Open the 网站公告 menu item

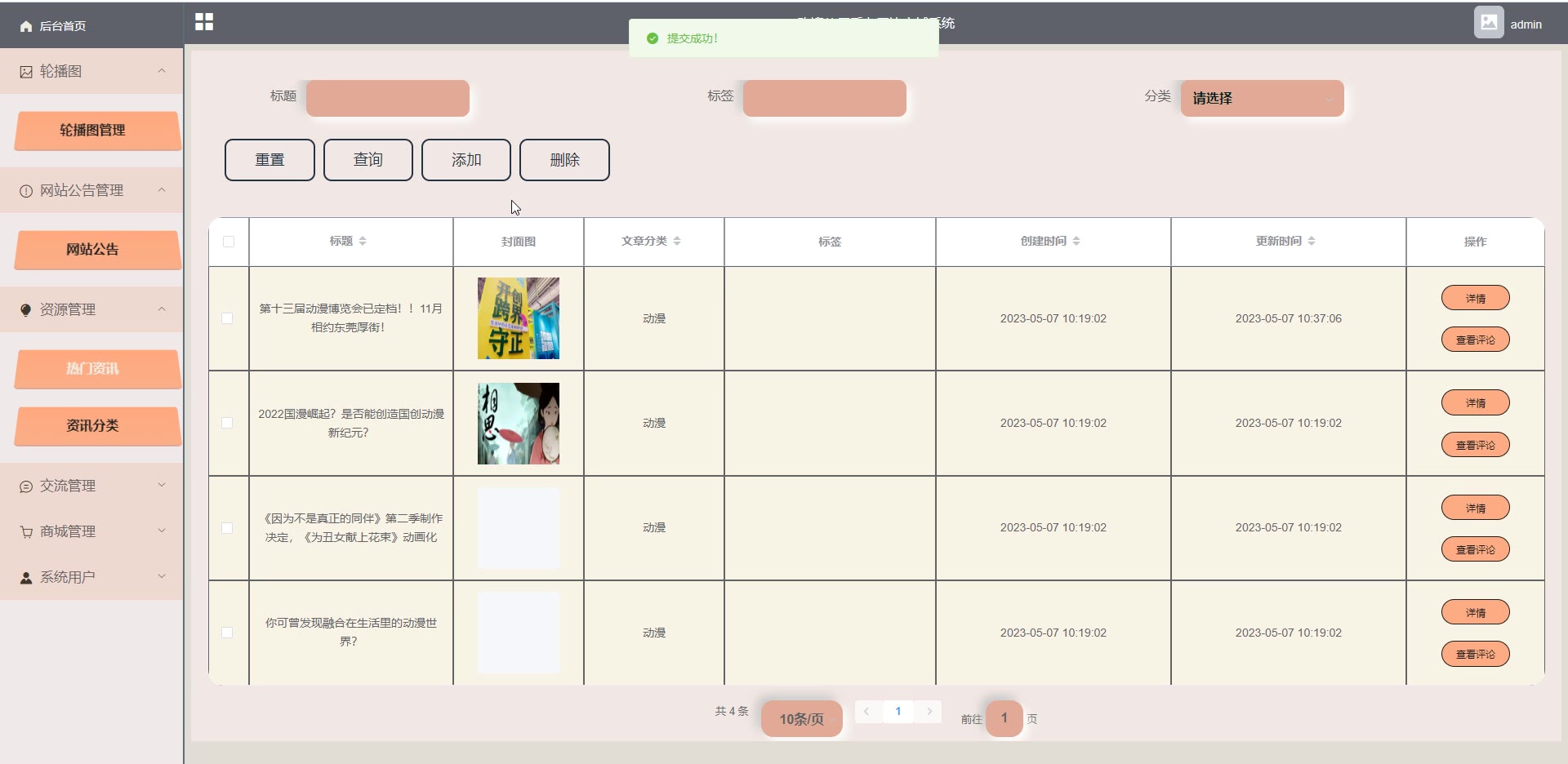97,250
